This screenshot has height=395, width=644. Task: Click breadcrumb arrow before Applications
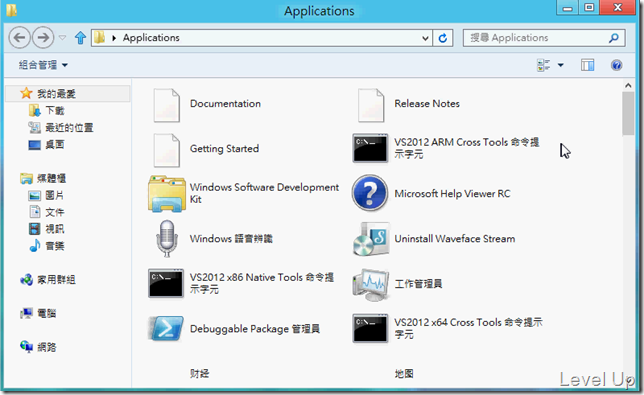click(x=114, y=38)
